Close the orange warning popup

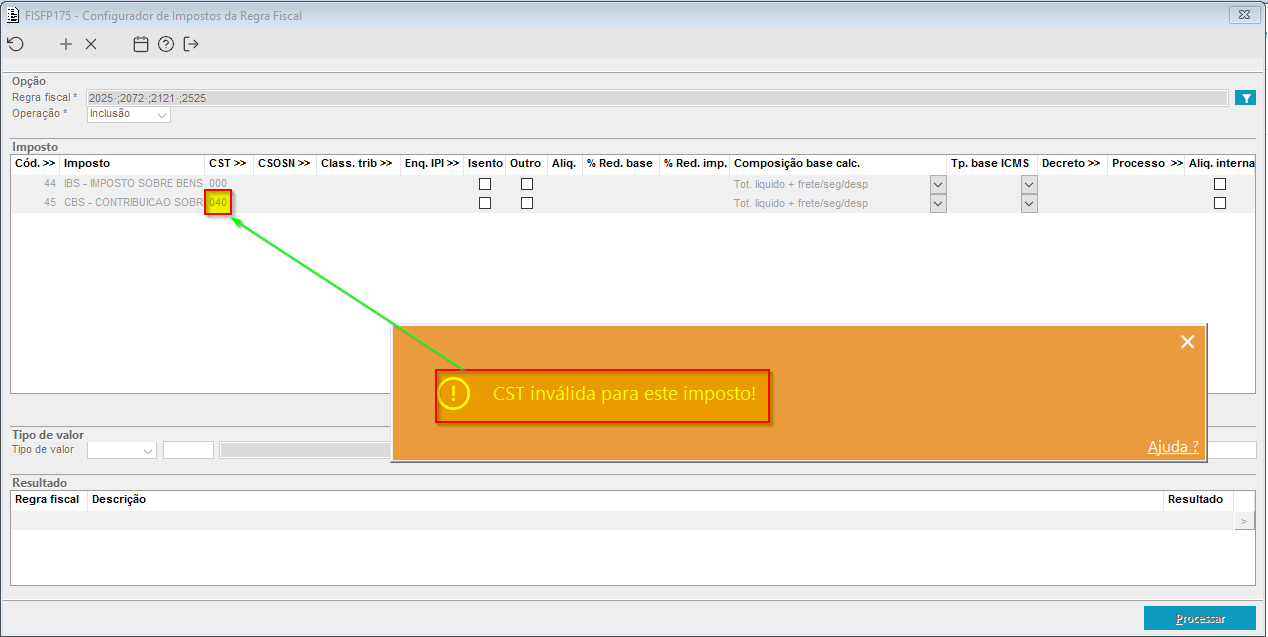pyautogui.click(x=1187, y=342)
